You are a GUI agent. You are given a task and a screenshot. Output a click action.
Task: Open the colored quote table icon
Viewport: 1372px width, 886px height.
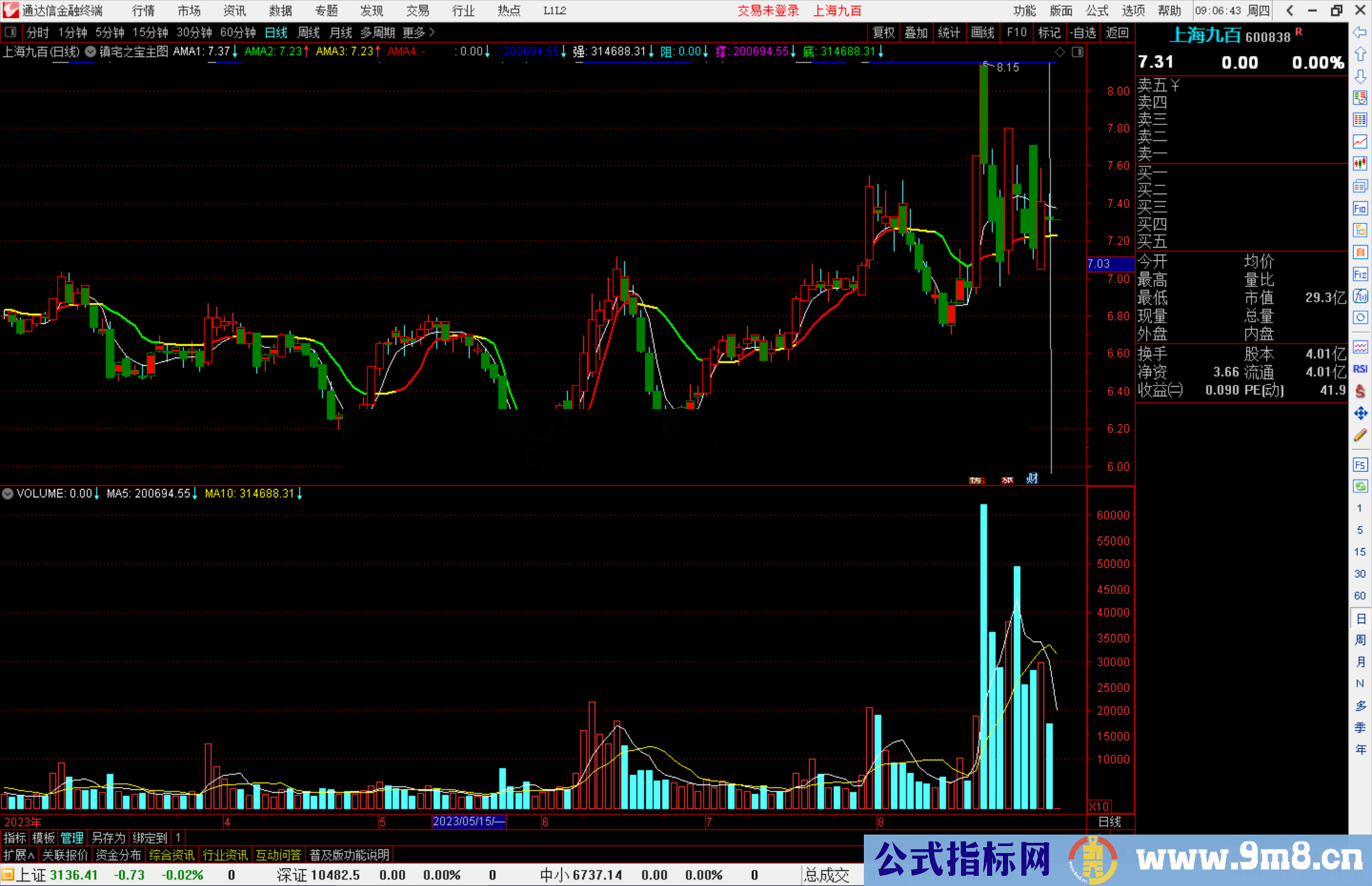[x=1360, y=120]
